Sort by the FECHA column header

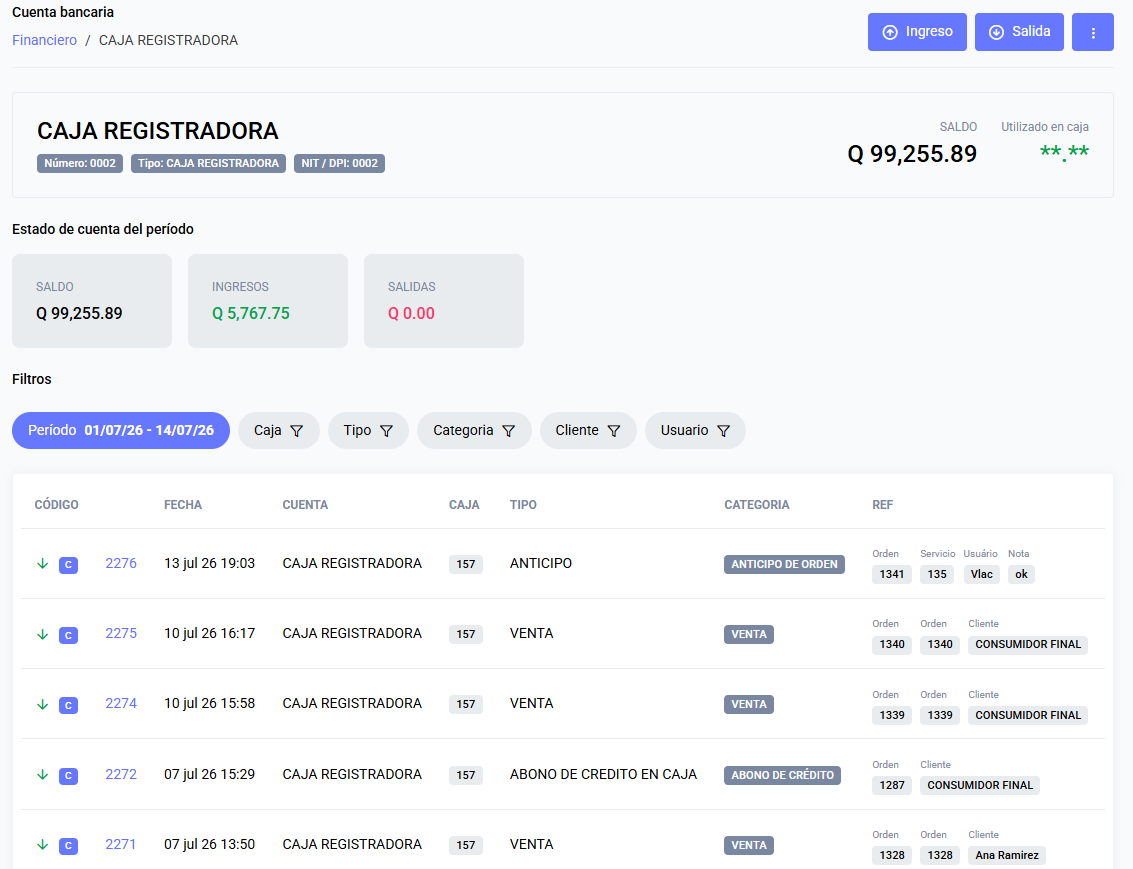pyautogui.click(x=183, y=505)
